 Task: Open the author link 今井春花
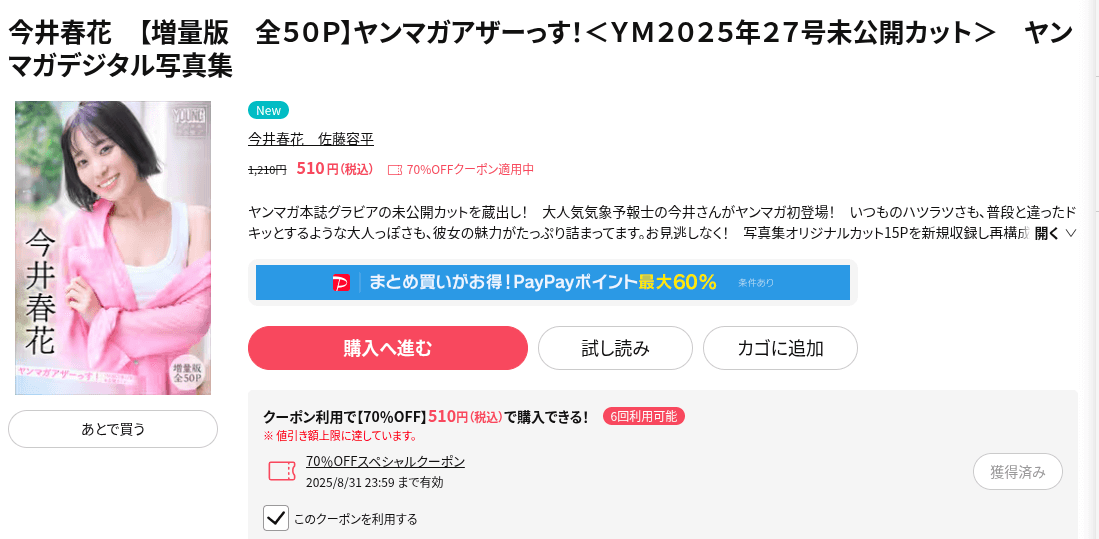(x=276, y=139)
